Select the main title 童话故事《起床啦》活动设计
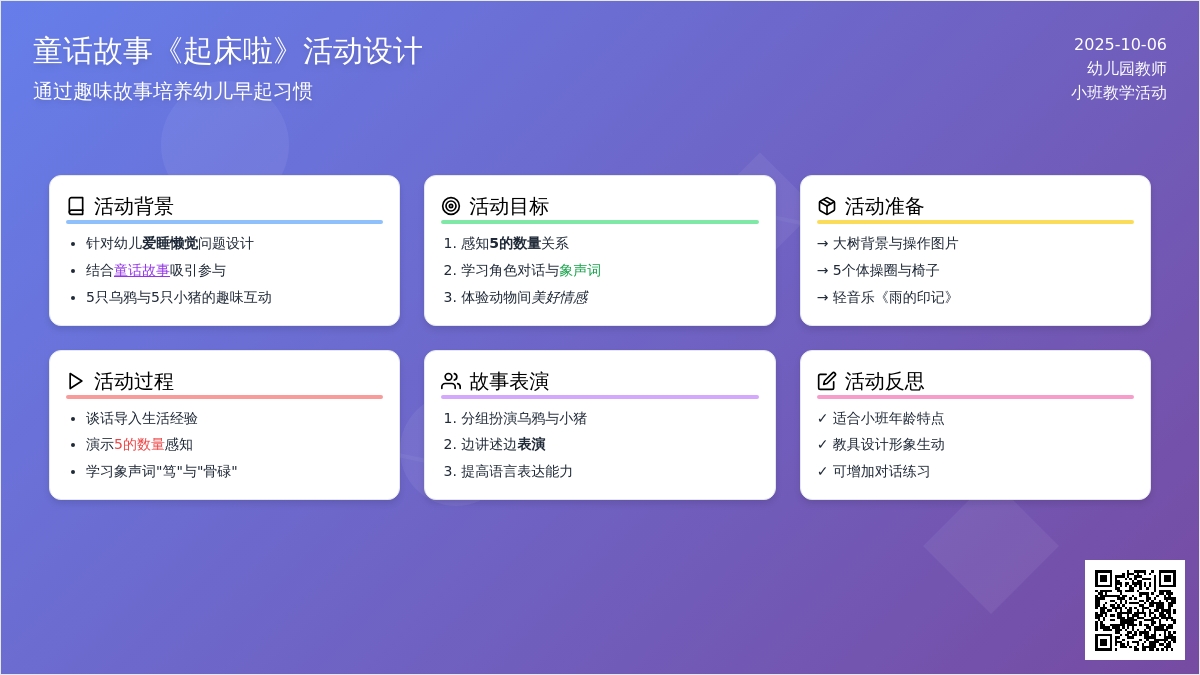This screenshot has width=1200, height=675. (x=228, y=51)
